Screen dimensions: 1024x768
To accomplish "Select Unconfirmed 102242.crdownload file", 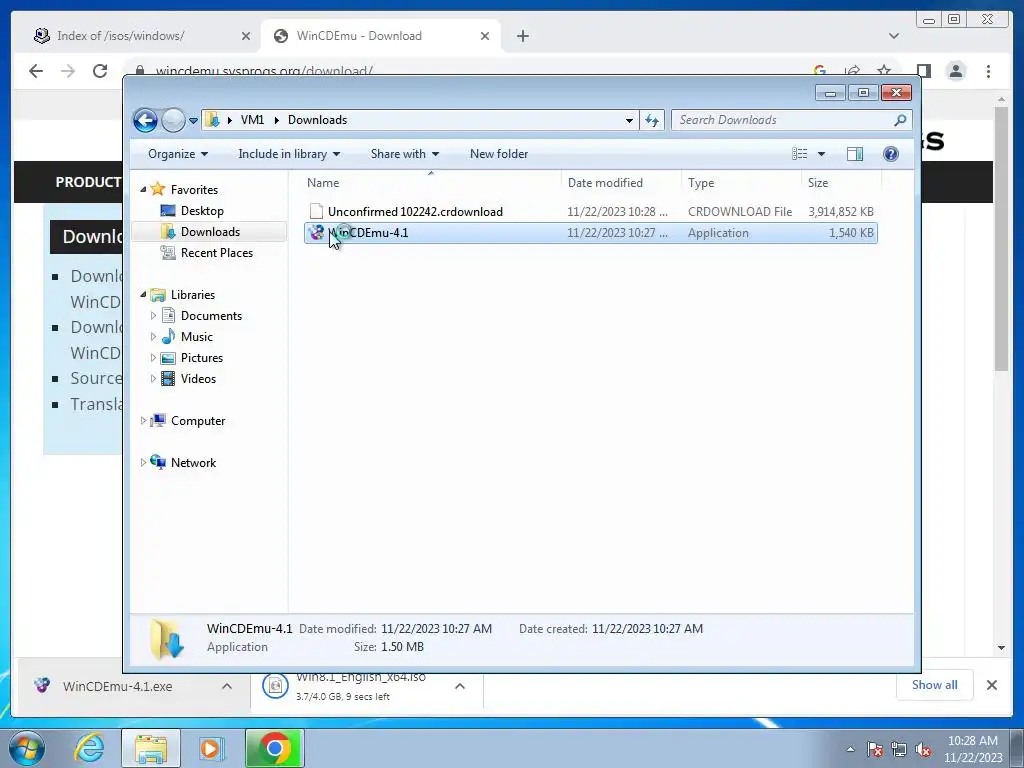I will [590, 212].
